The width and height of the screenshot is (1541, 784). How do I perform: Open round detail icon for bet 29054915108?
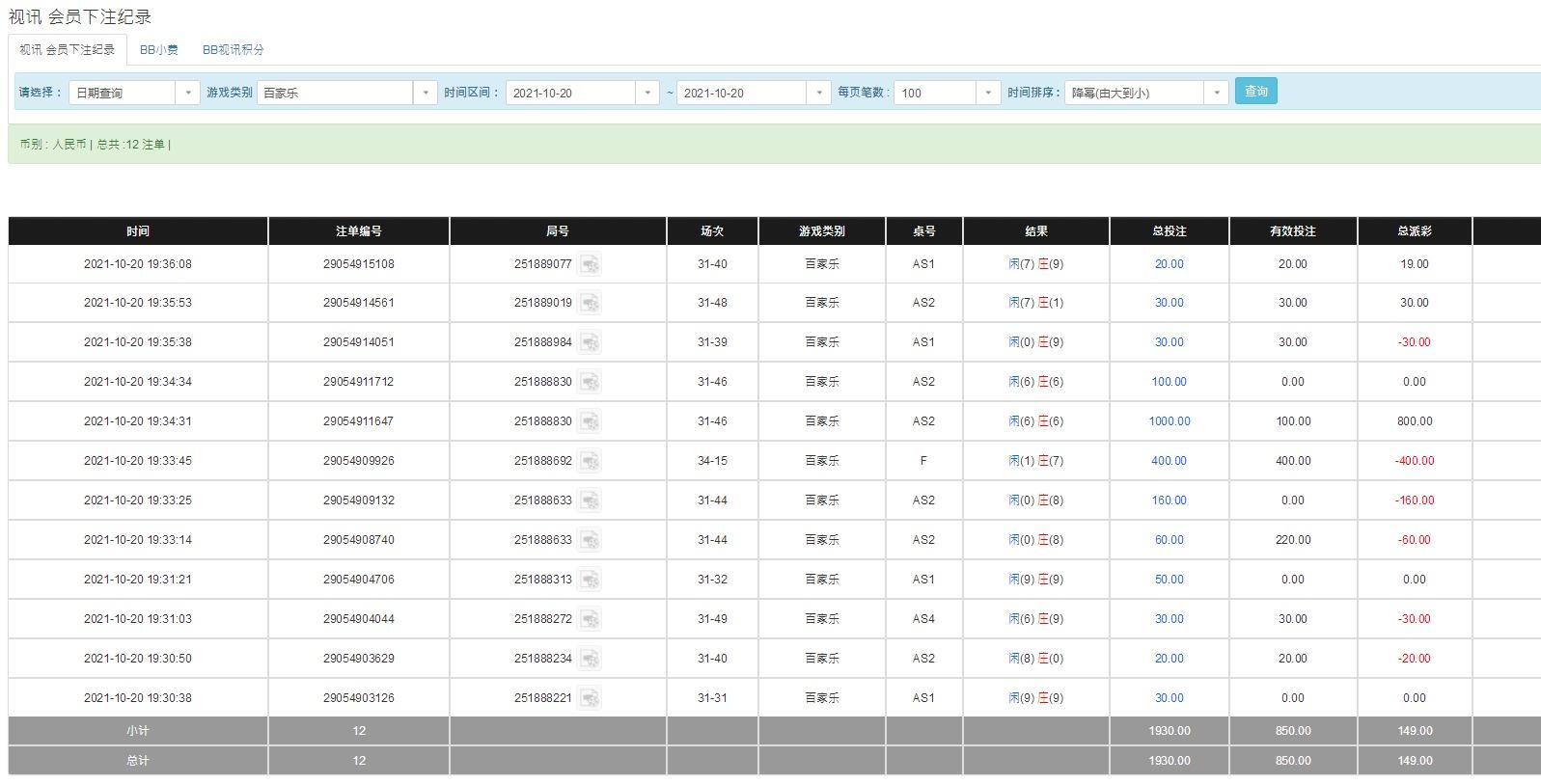click(x=589, y=264)
